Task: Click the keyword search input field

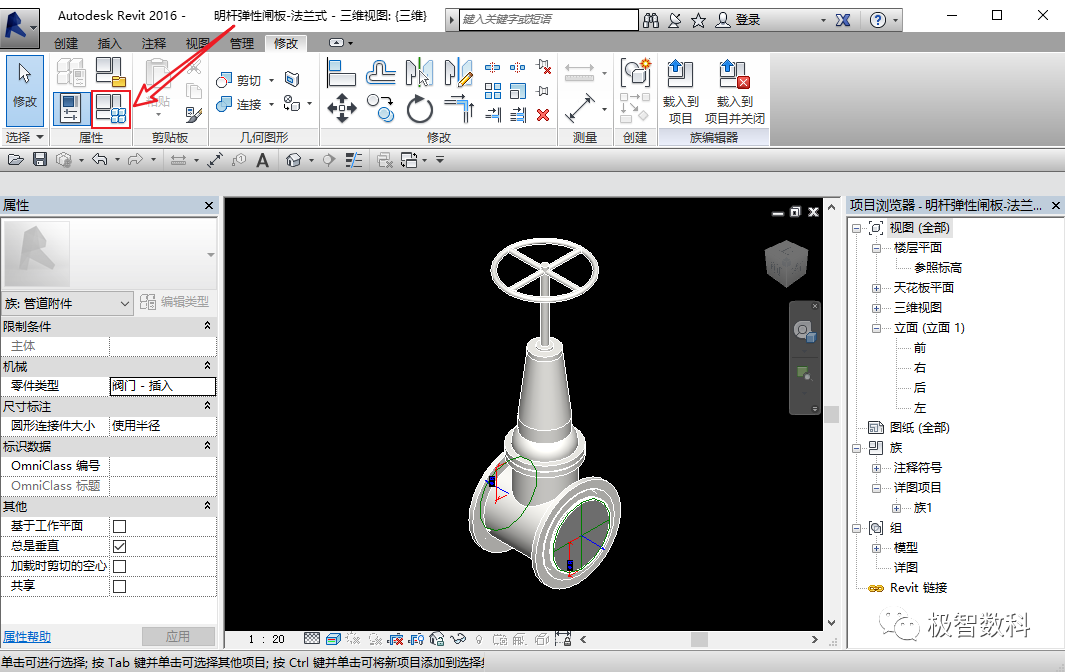Action: [x=549, y=20]
